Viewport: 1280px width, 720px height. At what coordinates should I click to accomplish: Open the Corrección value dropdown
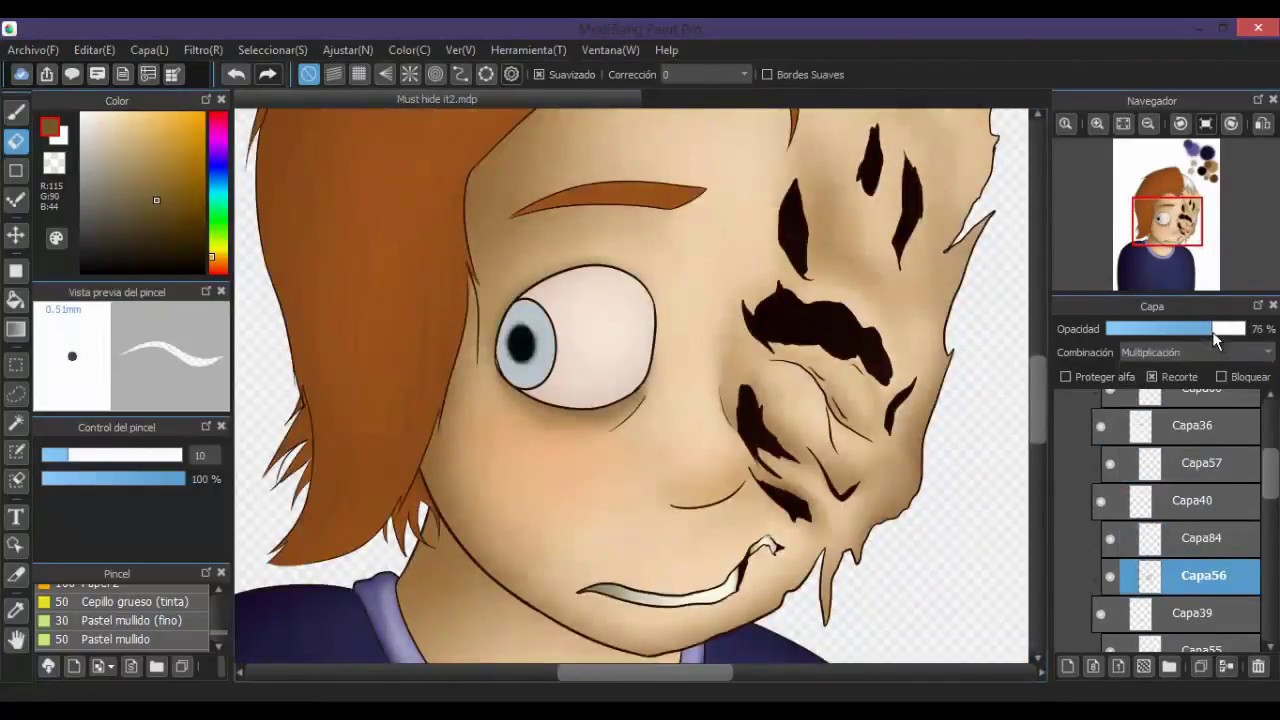click(x=704, y=74)
